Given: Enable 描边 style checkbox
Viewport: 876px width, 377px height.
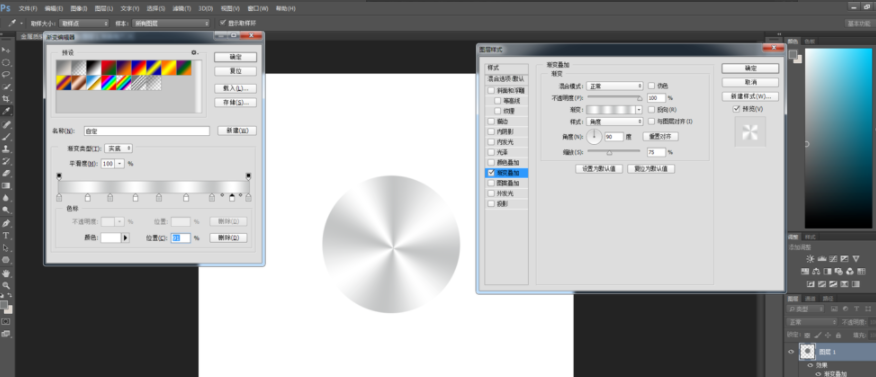Looking at the screenshot, I should point(491,121).
